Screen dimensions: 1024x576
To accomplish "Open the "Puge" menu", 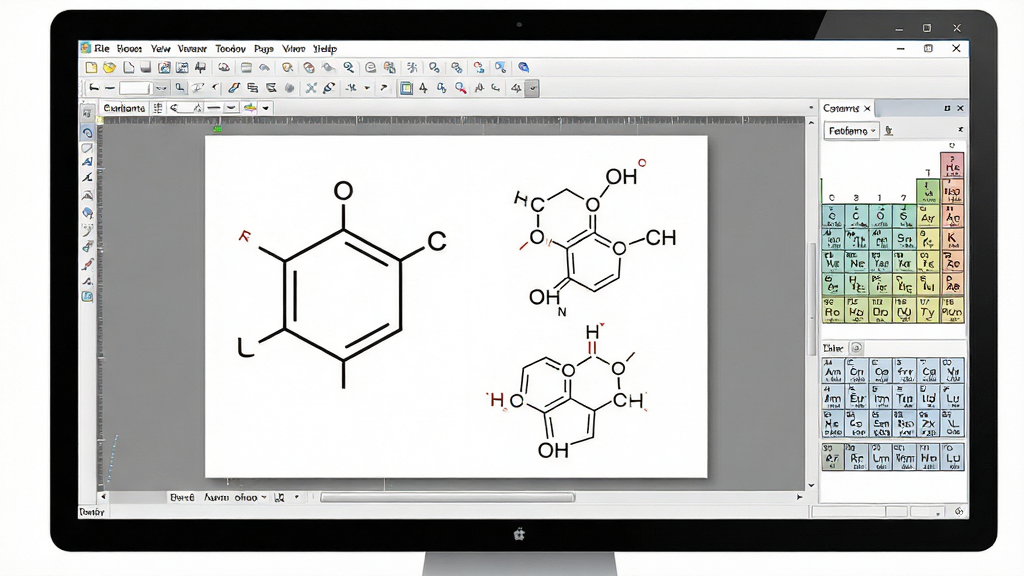I will (264, 49).
